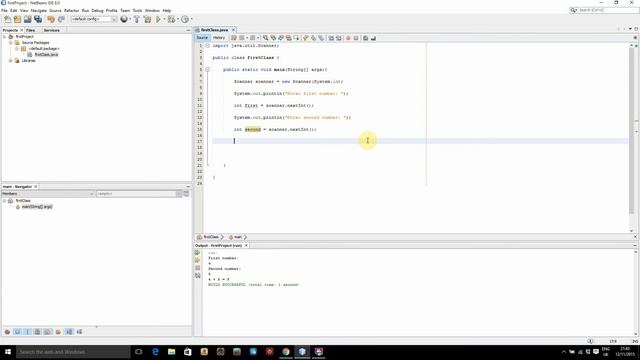Close the Output firstProject tab
Image resolution: width=640 pixels, height=360 pixels.
pos(246,246)
